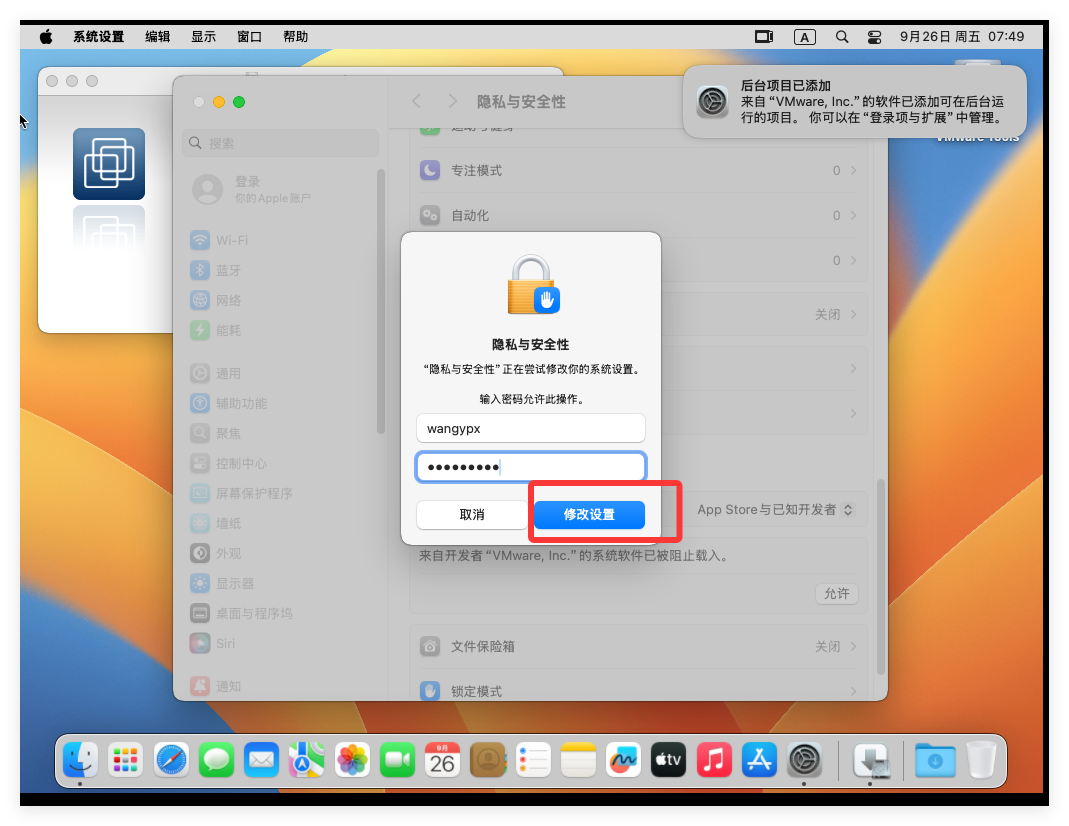The width and height of the screenshot is (1069, 826).
Task: Select 桌面与程序坞 in the sidebar
Action: coord(280,613)
